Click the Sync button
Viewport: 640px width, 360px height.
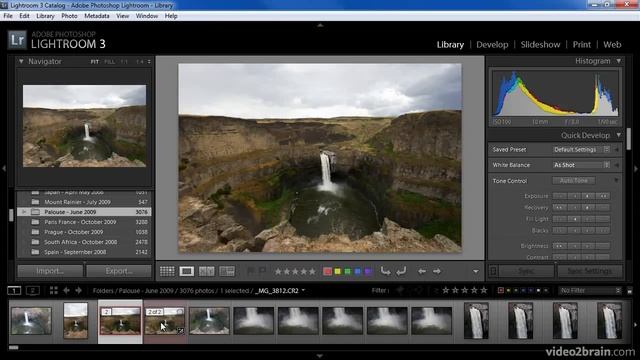(526, 271)
